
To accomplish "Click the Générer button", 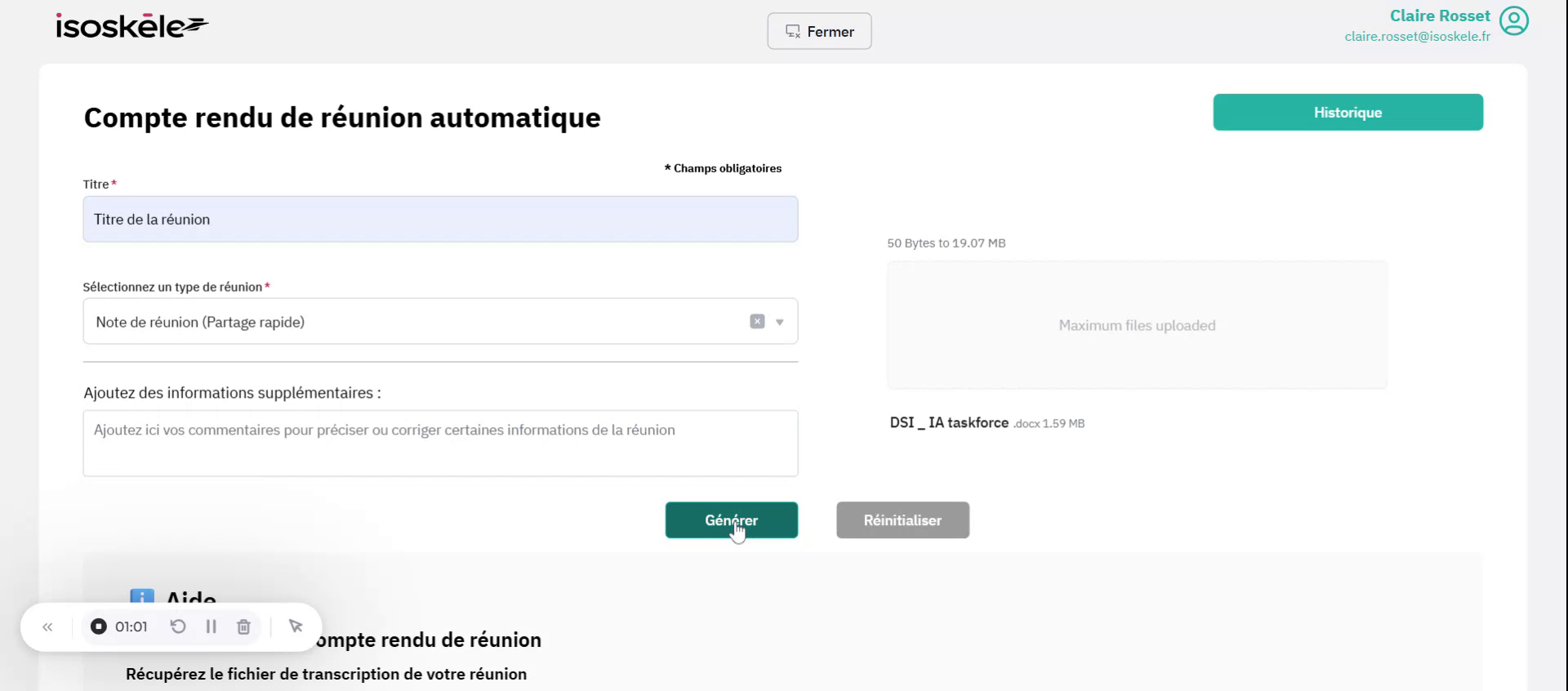I will pyautogui.click(x=732, y=520).
